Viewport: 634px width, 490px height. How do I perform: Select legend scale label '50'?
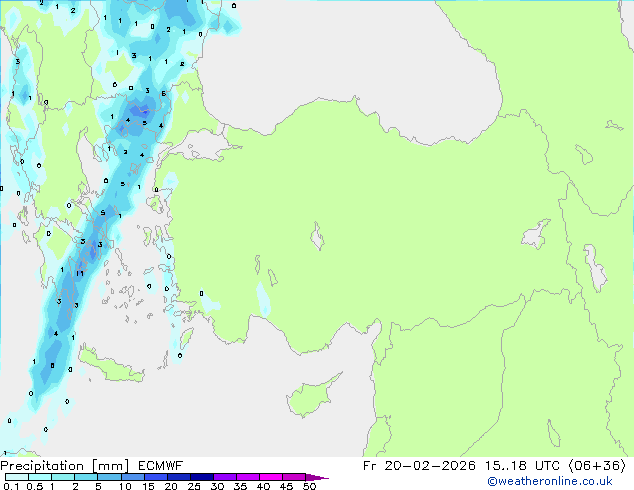309,486
